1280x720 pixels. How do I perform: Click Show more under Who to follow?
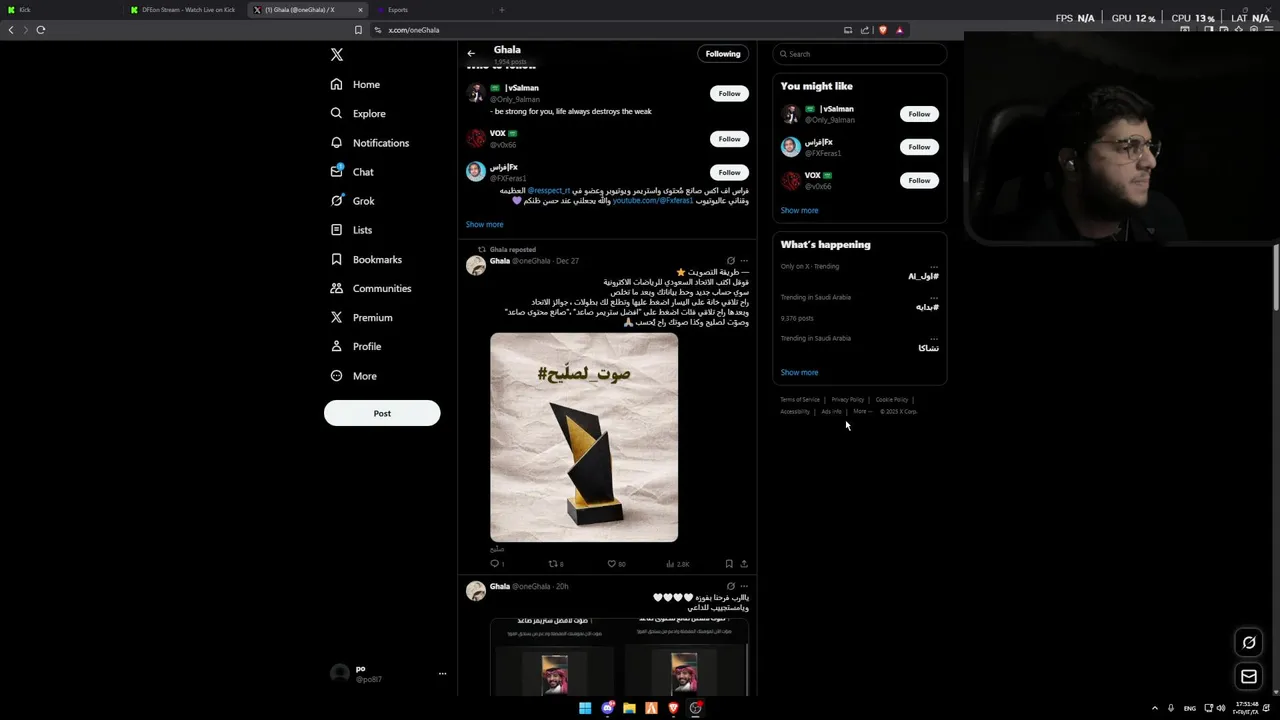484,224
